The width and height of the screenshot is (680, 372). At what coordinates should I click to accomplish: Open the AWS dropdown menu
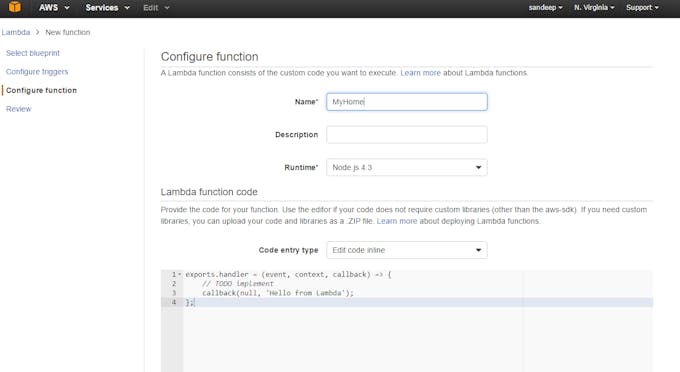(54, 7)
